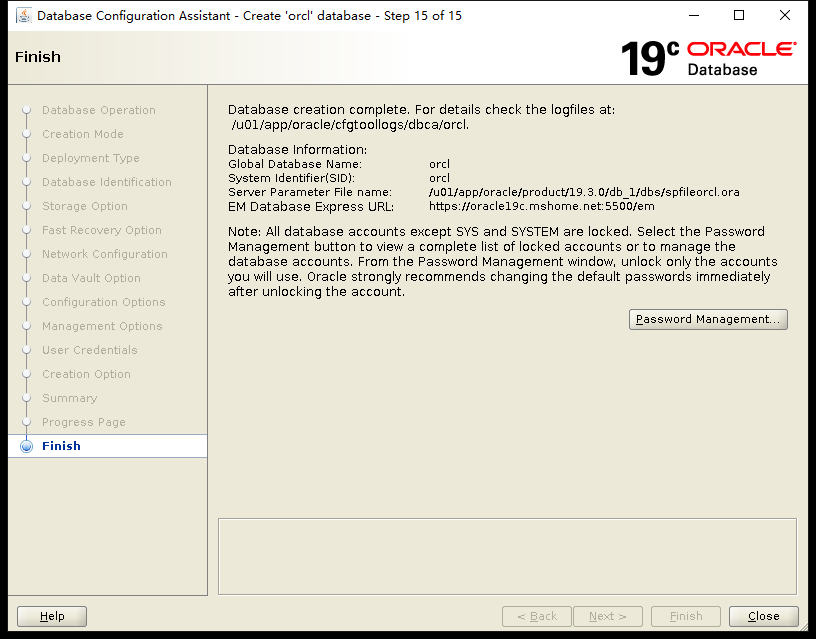Screen dimensions: 816x639
Task: Click the blue Finish step bullet
Action: [26, 446]
